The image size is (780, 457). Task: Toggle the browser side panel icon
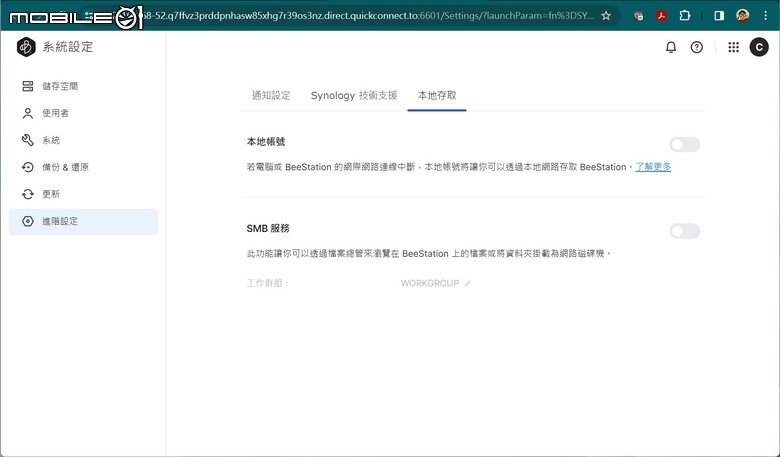coord(719,16)
